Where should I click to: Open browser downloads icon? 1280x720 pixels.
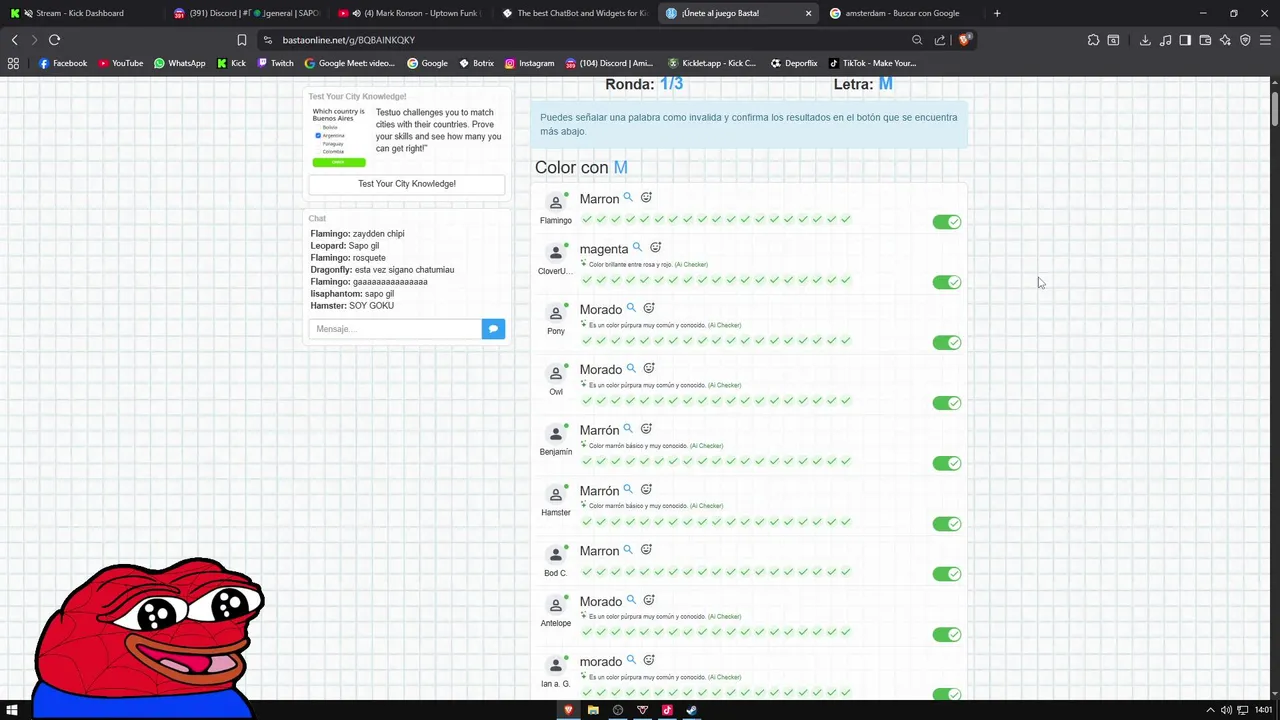[x=1145, y=40]
